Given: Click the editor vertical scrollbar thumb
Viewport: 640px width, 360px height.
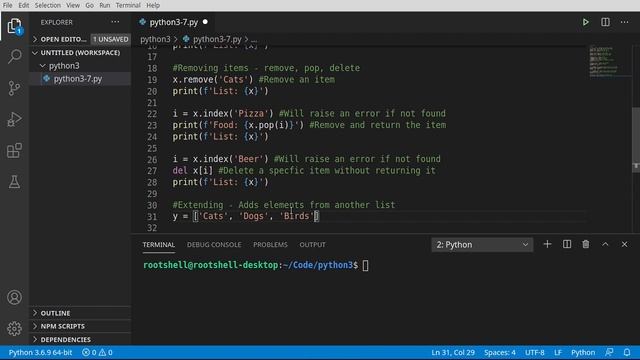Looking at the screenshot, I should click(x=636, y=139).
